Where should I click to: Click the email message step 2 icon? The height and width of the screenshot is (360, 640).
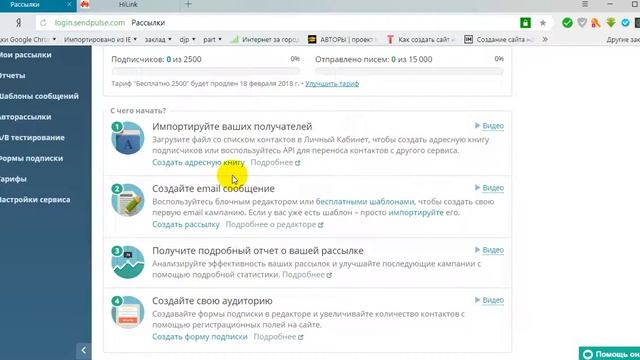tap(128, 200)
